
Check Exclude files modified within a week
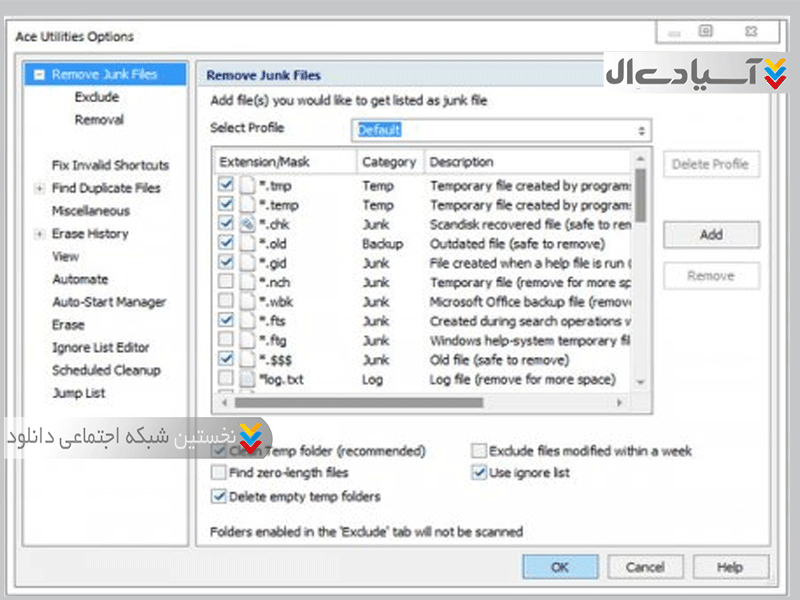479,451
